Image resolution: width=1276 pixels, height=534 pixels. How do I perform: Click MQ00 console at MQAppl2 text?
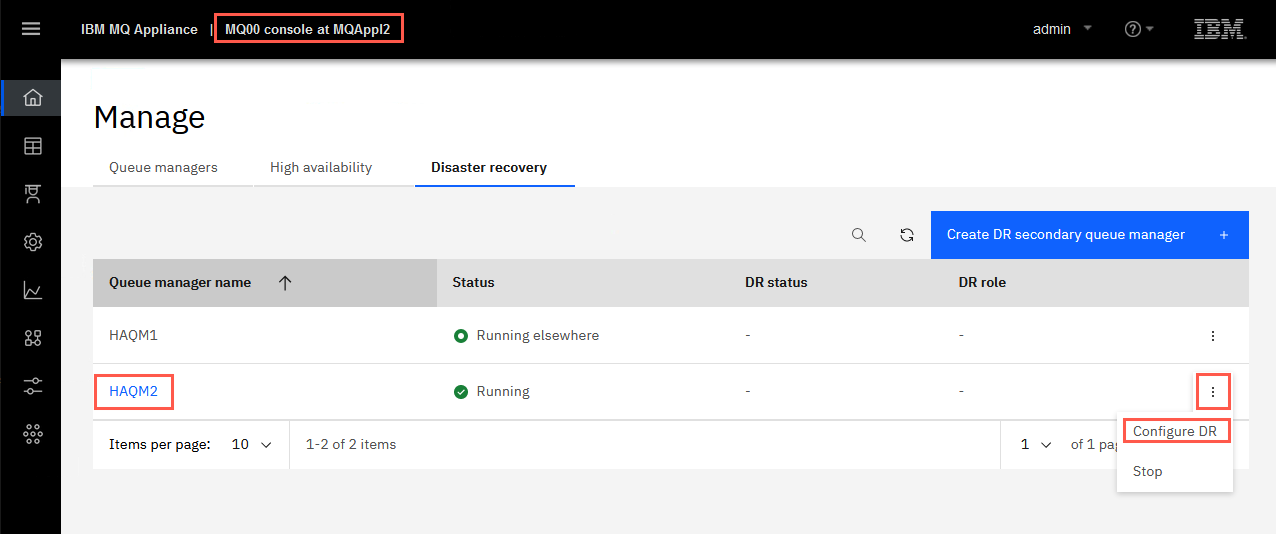(x=308, y=29)
